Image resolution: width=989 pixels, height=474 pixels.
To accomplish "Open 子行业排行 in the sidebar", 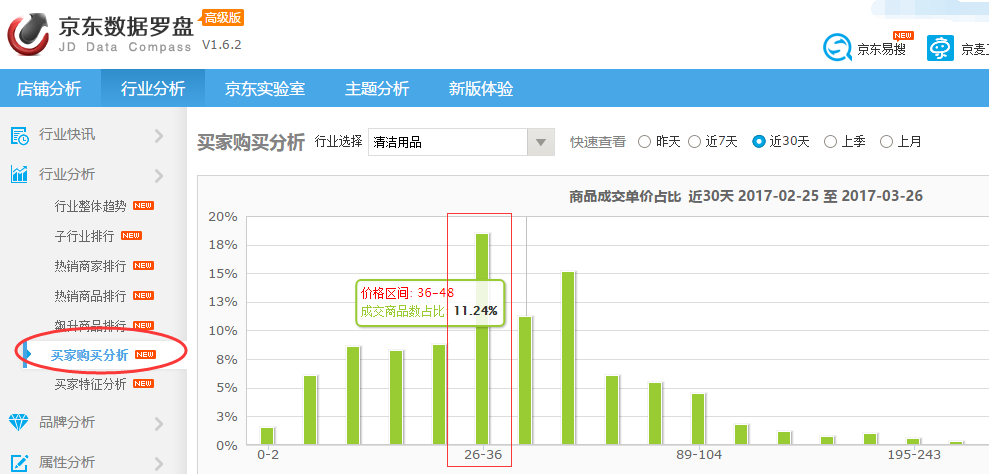I will (84, 236).
